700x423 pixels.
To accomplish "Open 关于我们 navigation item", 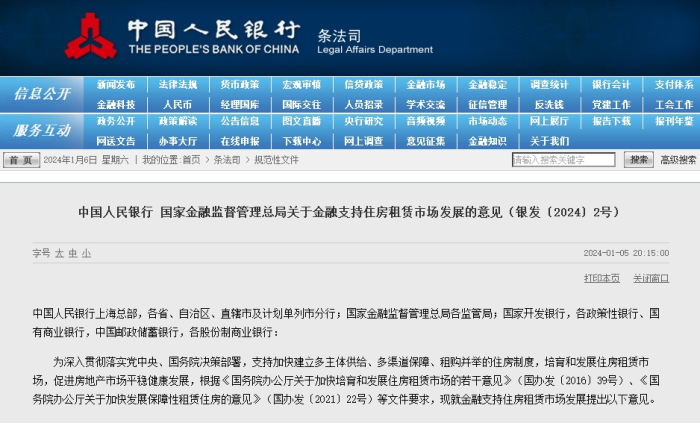I will tap(549, 141).
